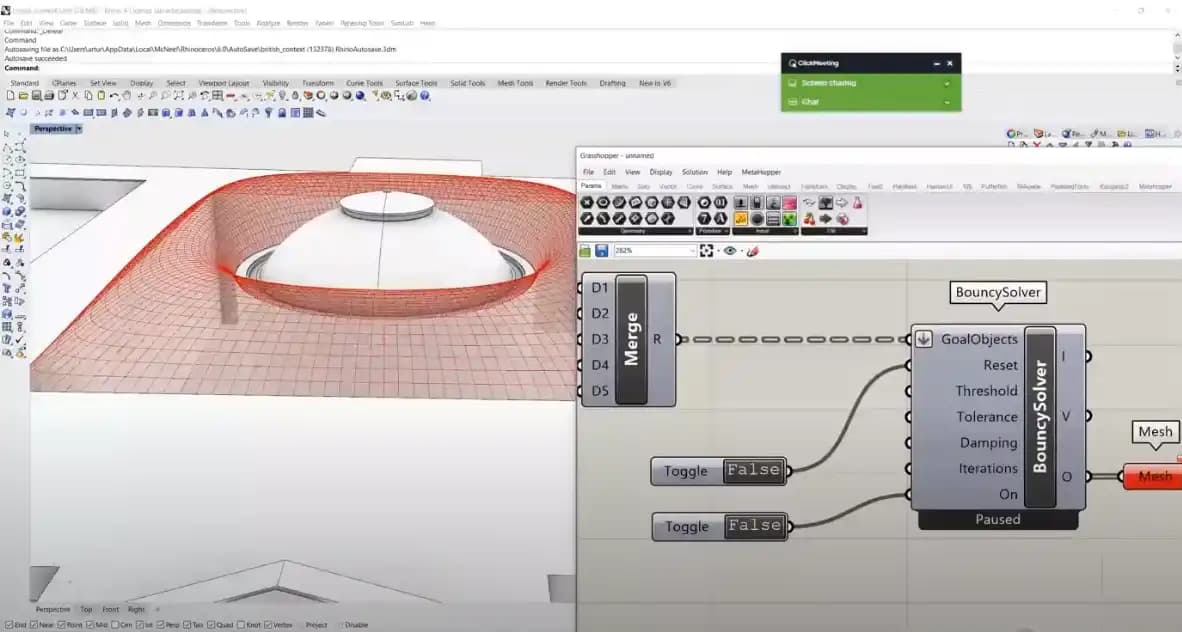
Task: Open Rhino Surface menu
Action: (94, 23)
